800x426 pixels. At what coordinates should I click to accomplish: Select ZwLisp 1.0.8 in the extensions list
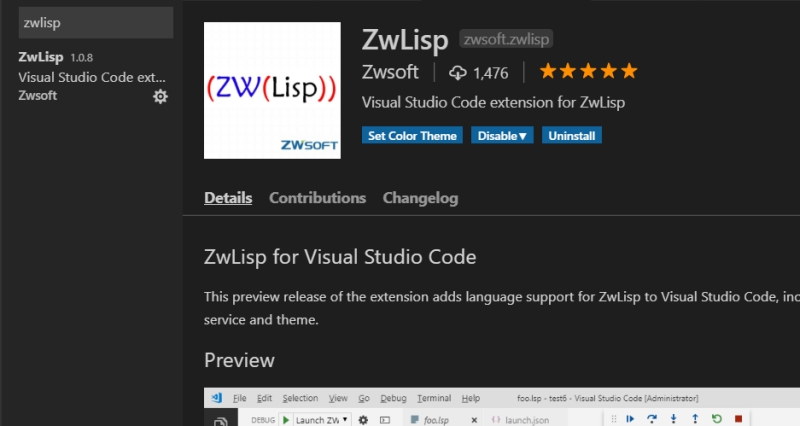[x=93, y=77]
